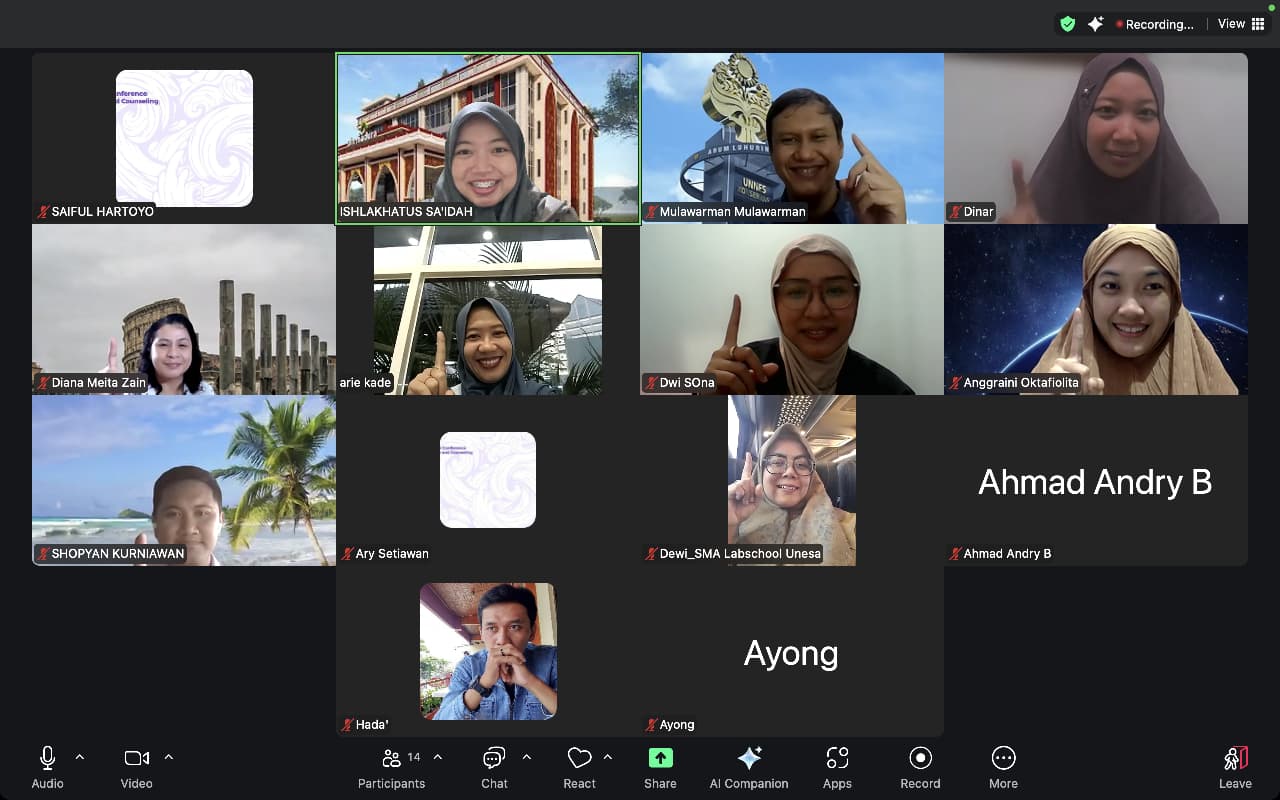
Task: Open the Chat panel
Action: [x=494, y=767]
